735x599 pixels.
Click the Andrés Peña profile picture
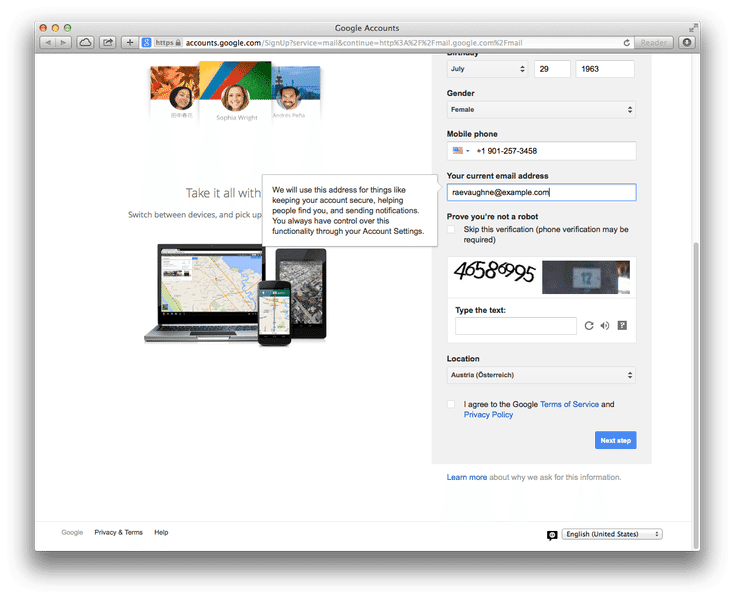pos(288,97)
